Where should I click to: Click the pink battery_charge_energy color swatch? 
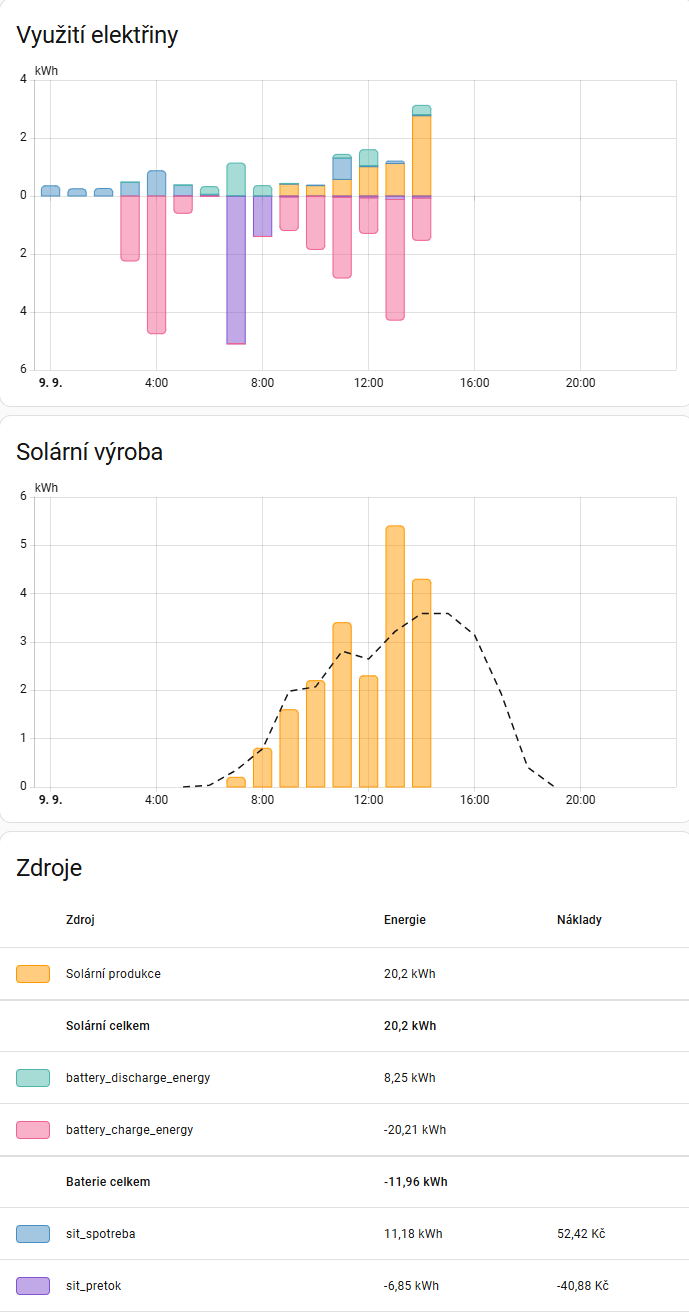click(33, 1130)
